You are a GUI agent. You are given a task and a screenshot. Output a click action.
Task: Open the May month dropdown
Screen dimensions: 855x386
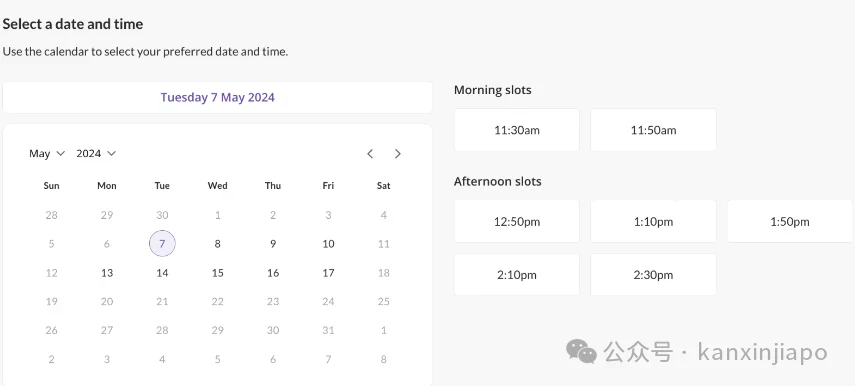coord(47,154)
